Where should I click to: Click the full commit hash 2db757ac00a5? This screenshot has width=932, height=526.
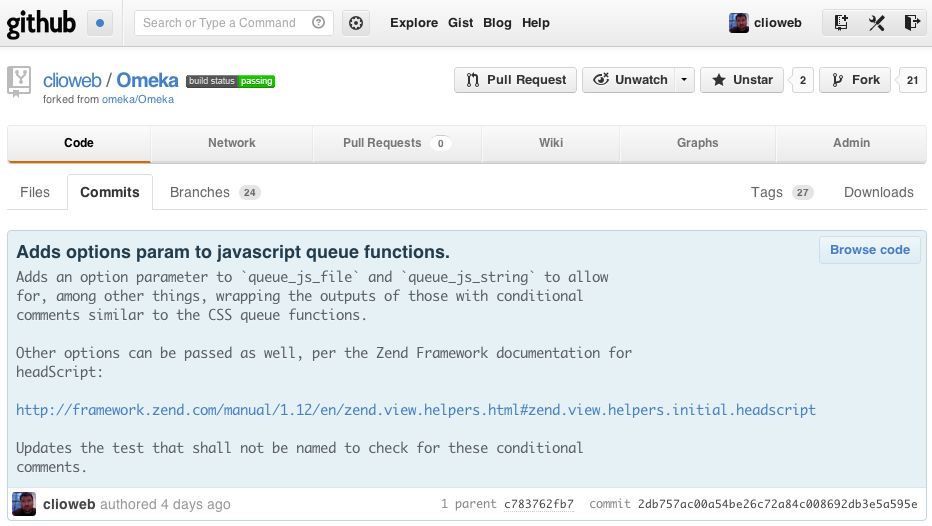coord(777,505)
